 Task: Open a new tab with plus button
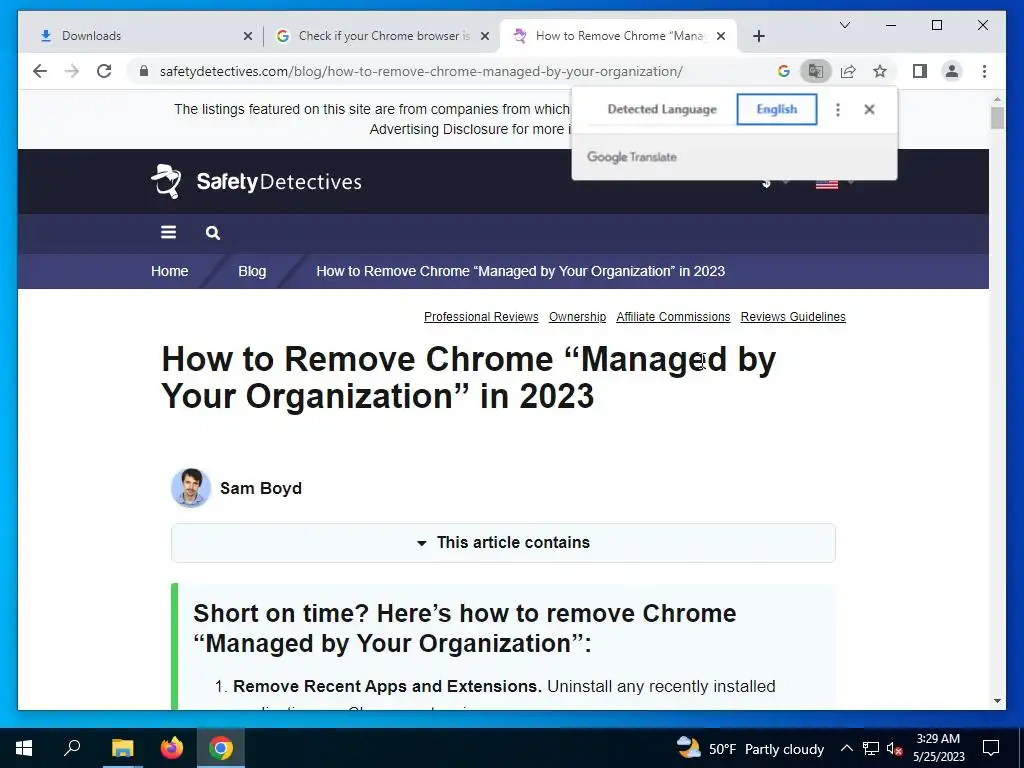click(758, 36)
